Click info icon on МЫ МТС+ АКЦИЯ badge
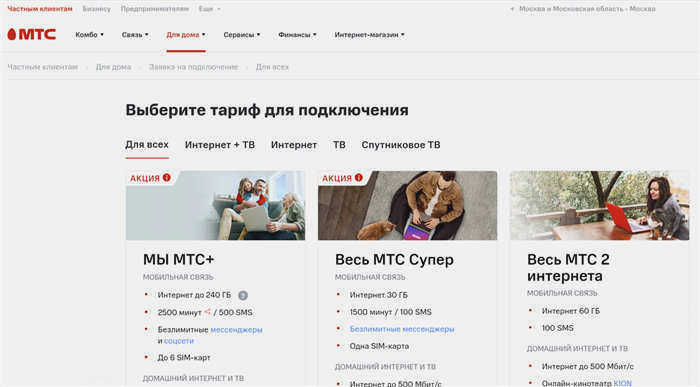Viewport: 700px width, 387px height. (x=167, y=178)
